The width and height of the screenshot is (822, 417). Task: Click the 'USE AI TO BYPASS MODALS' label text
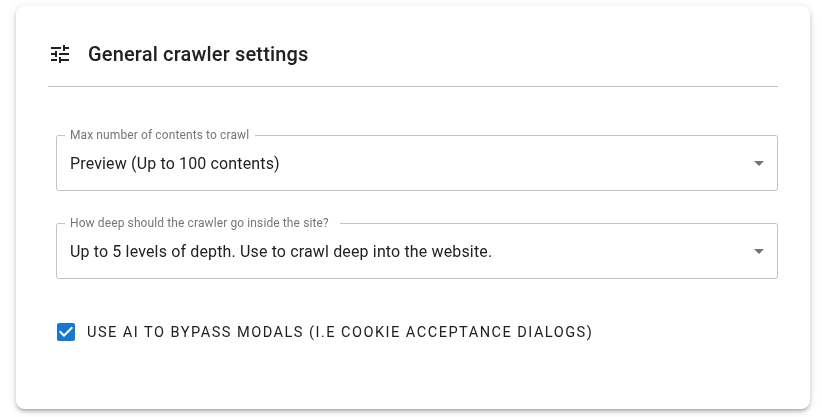click(195, 332)
